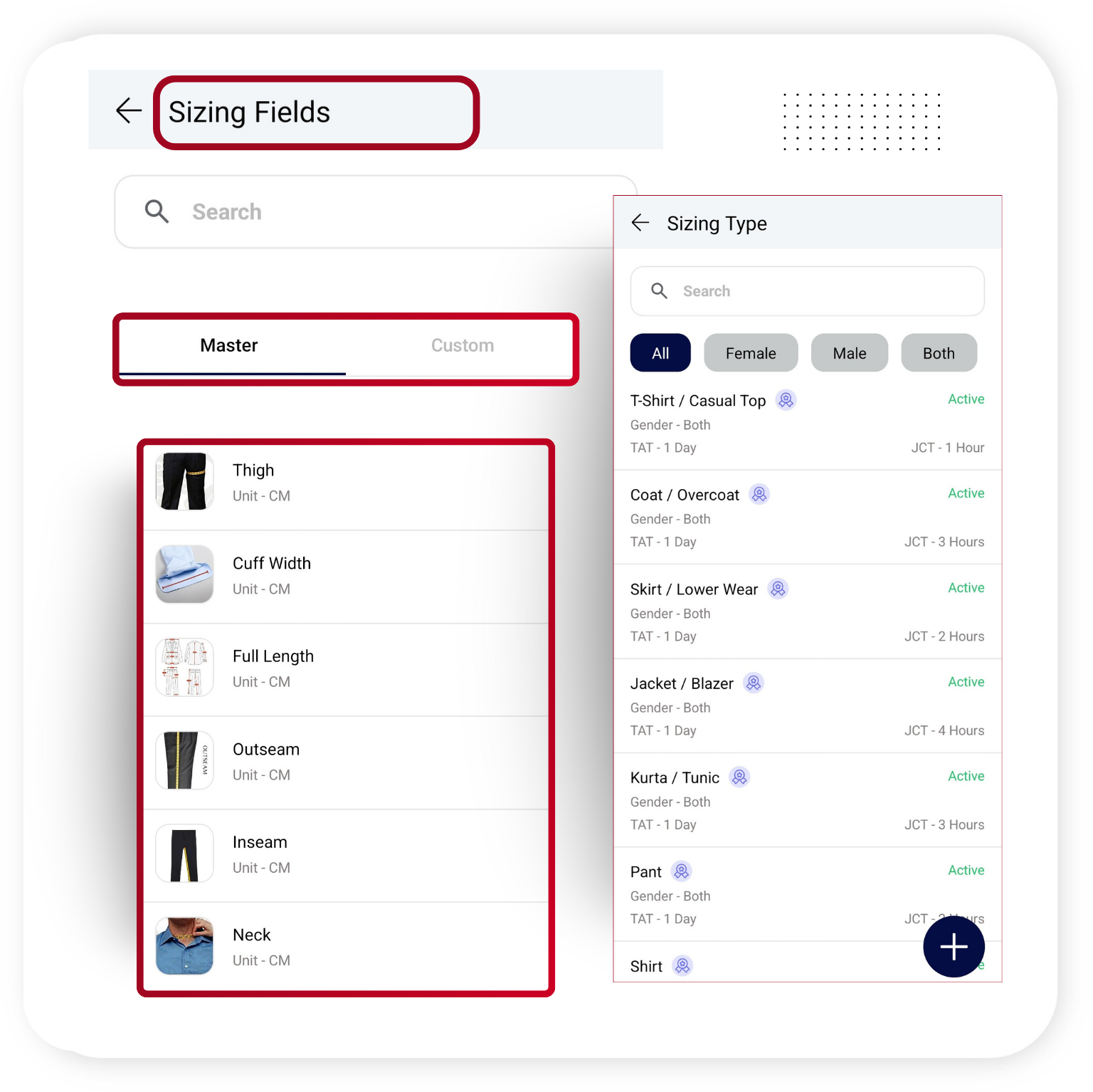
Task: Click the Thigh measurement thumbnail
Action: pos(184,482)
